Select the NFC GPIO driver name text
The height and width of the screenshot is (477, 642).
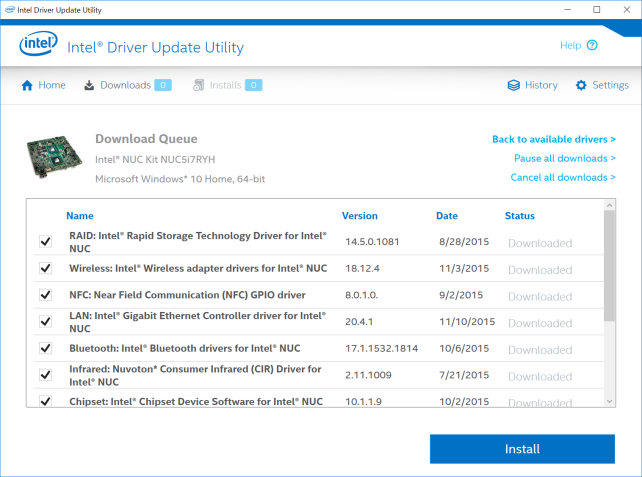tap(187, 295)
